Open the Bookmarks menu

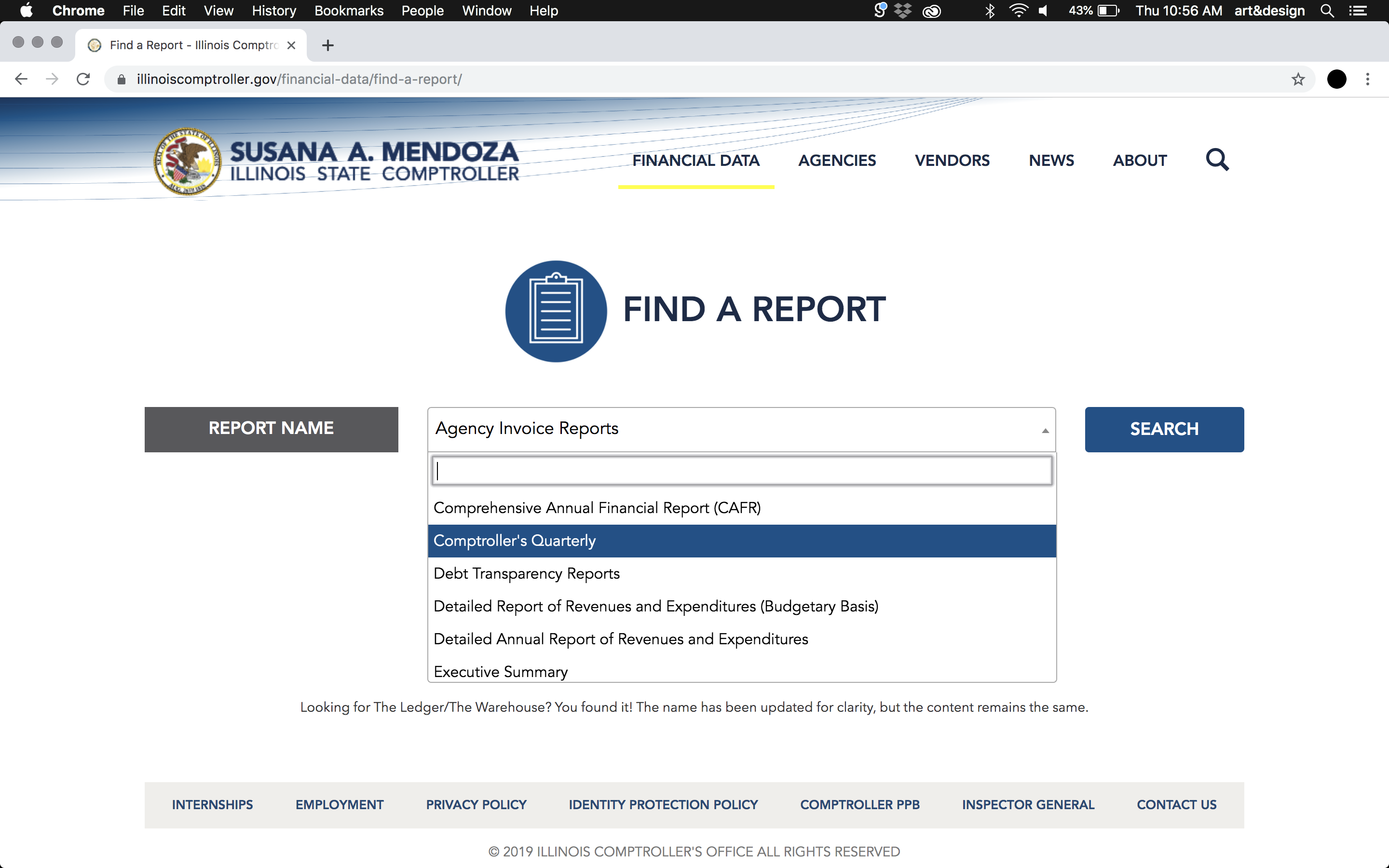348,10
